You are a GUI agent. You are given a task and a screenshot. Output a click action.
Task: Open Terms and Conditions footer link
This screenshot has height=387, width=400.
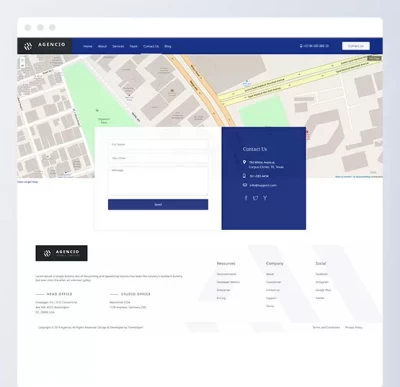326,327
